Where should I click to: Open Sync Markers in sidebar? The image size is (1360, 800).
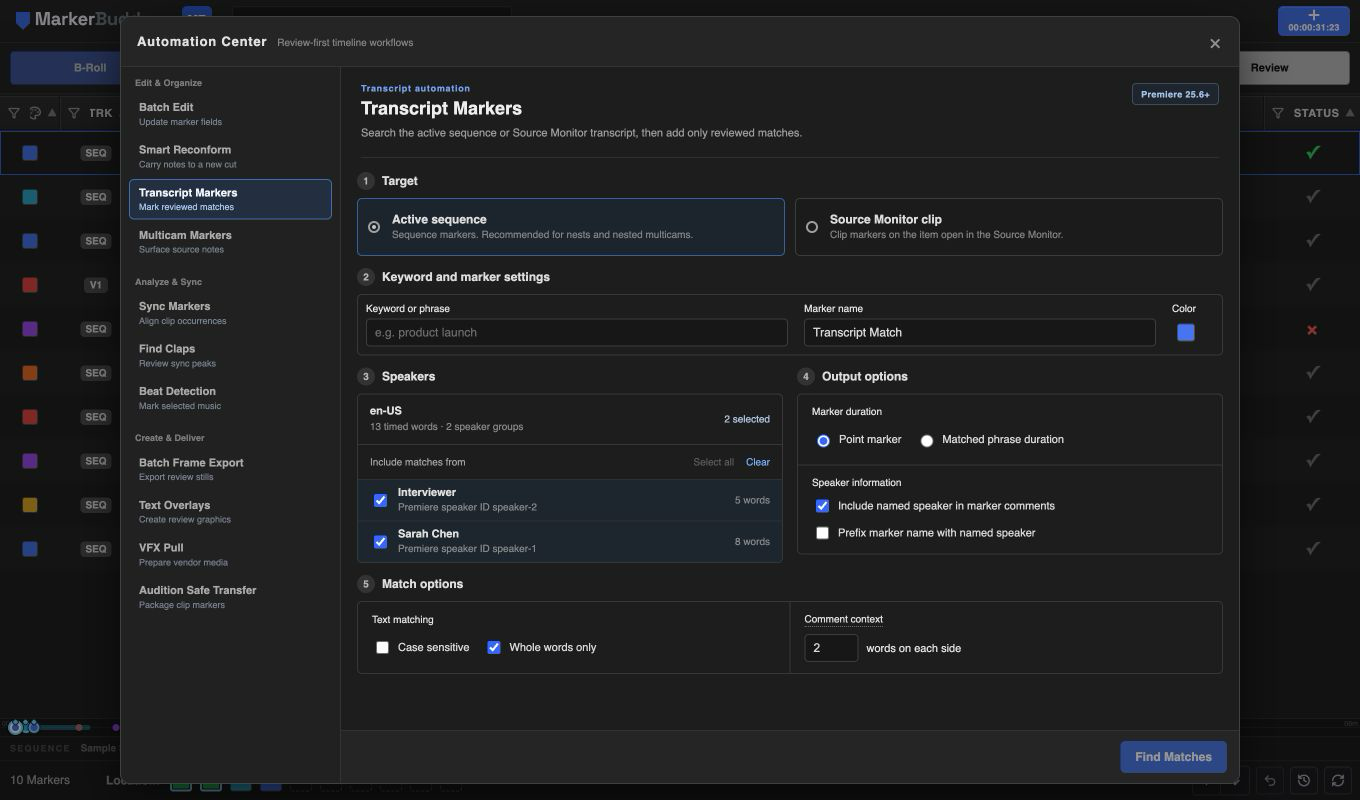tap(230, 313)
